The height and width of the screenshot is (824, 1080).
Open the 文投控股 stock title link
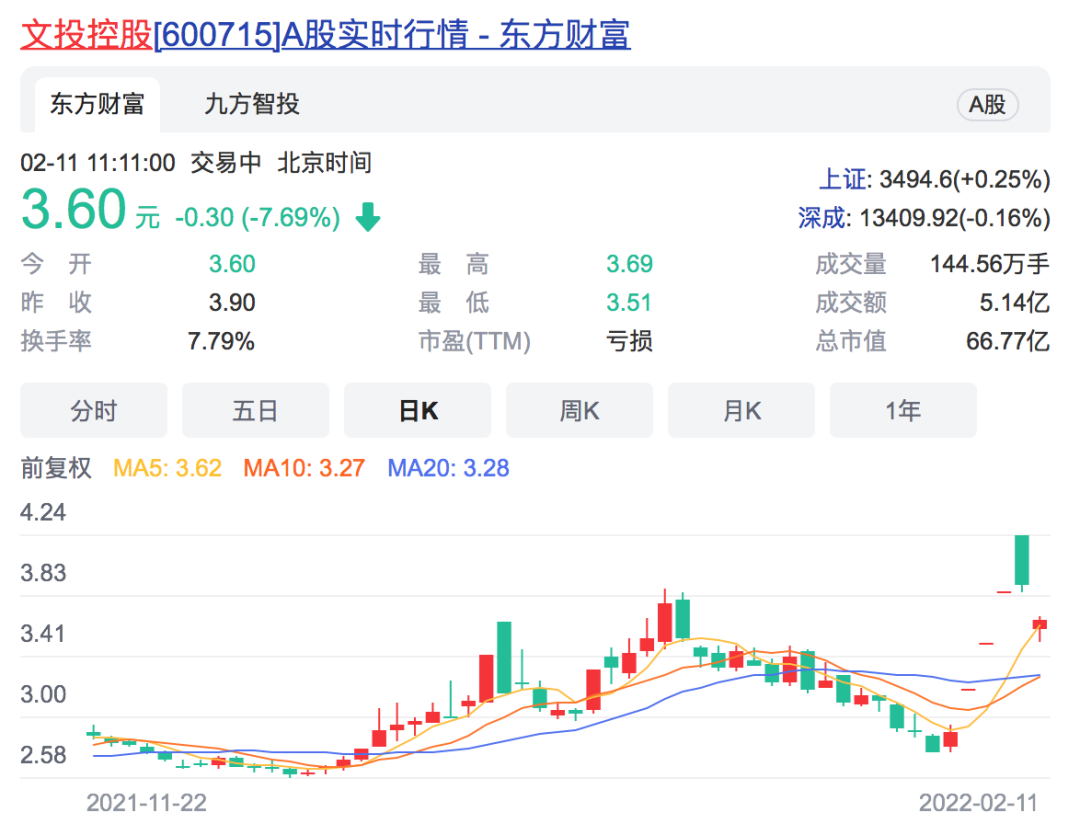click(325, 35)
